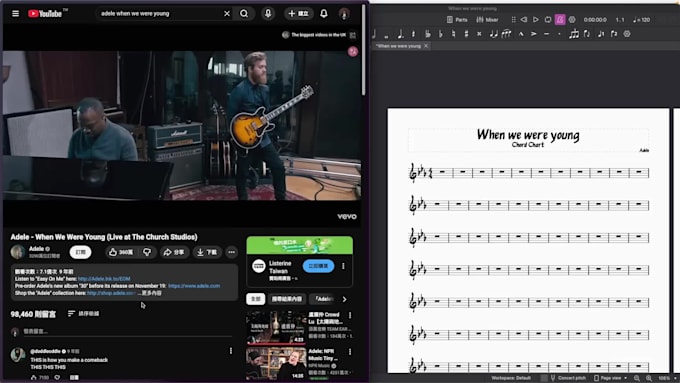Add a slur in note toolbar
The width and height of the screenshot is (680, 383).
[507, 34]
